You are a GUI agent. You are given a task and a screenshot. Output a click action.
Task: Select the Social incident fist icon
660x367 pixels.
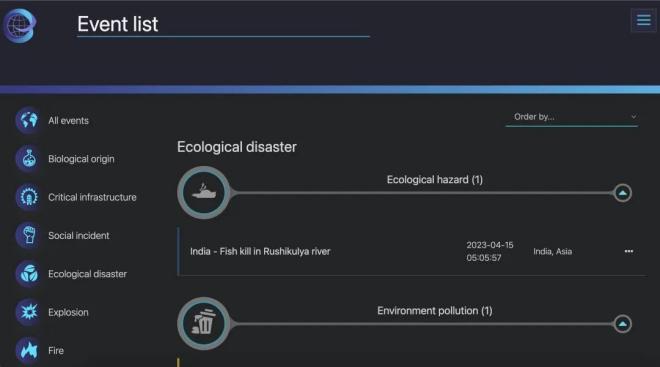28,235
